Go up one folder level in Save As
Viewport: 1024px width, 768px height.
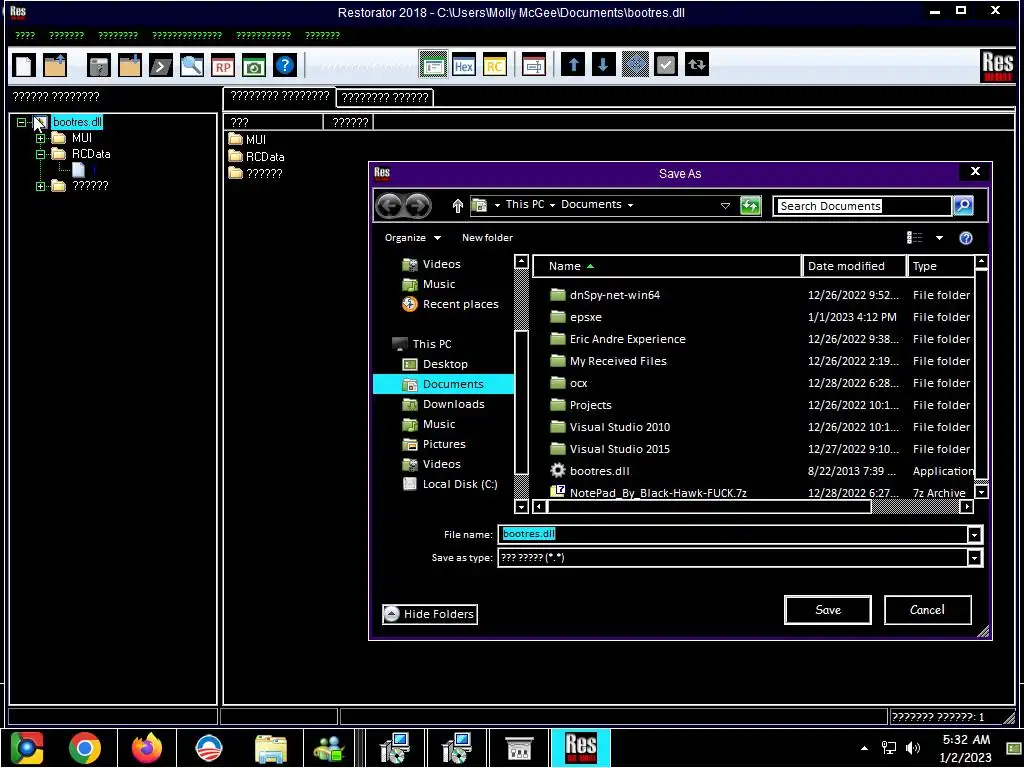457,206
